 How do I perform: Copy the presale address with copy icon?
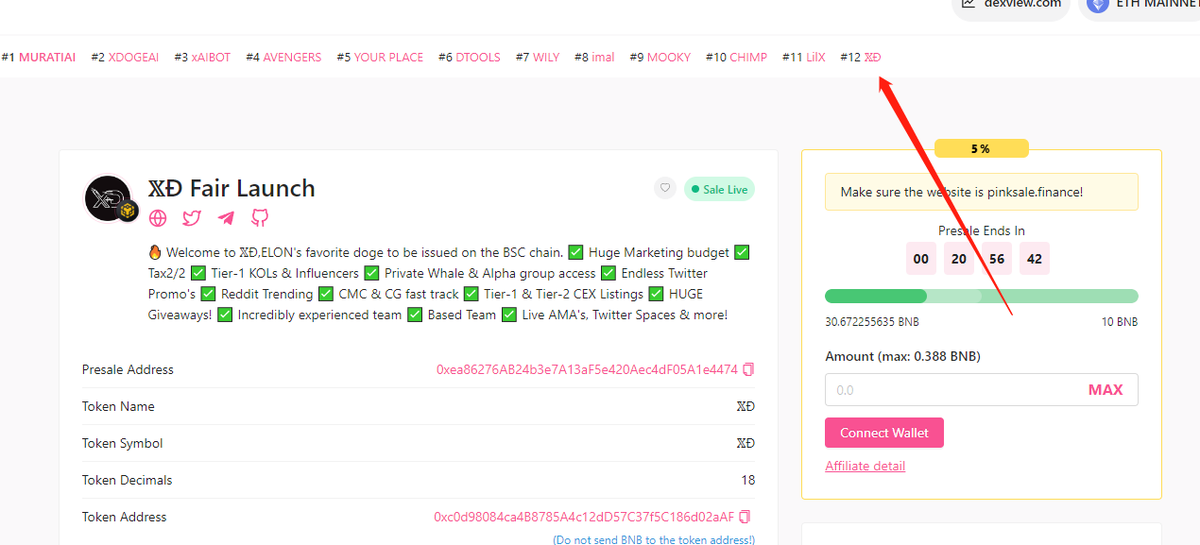(748, 369)
